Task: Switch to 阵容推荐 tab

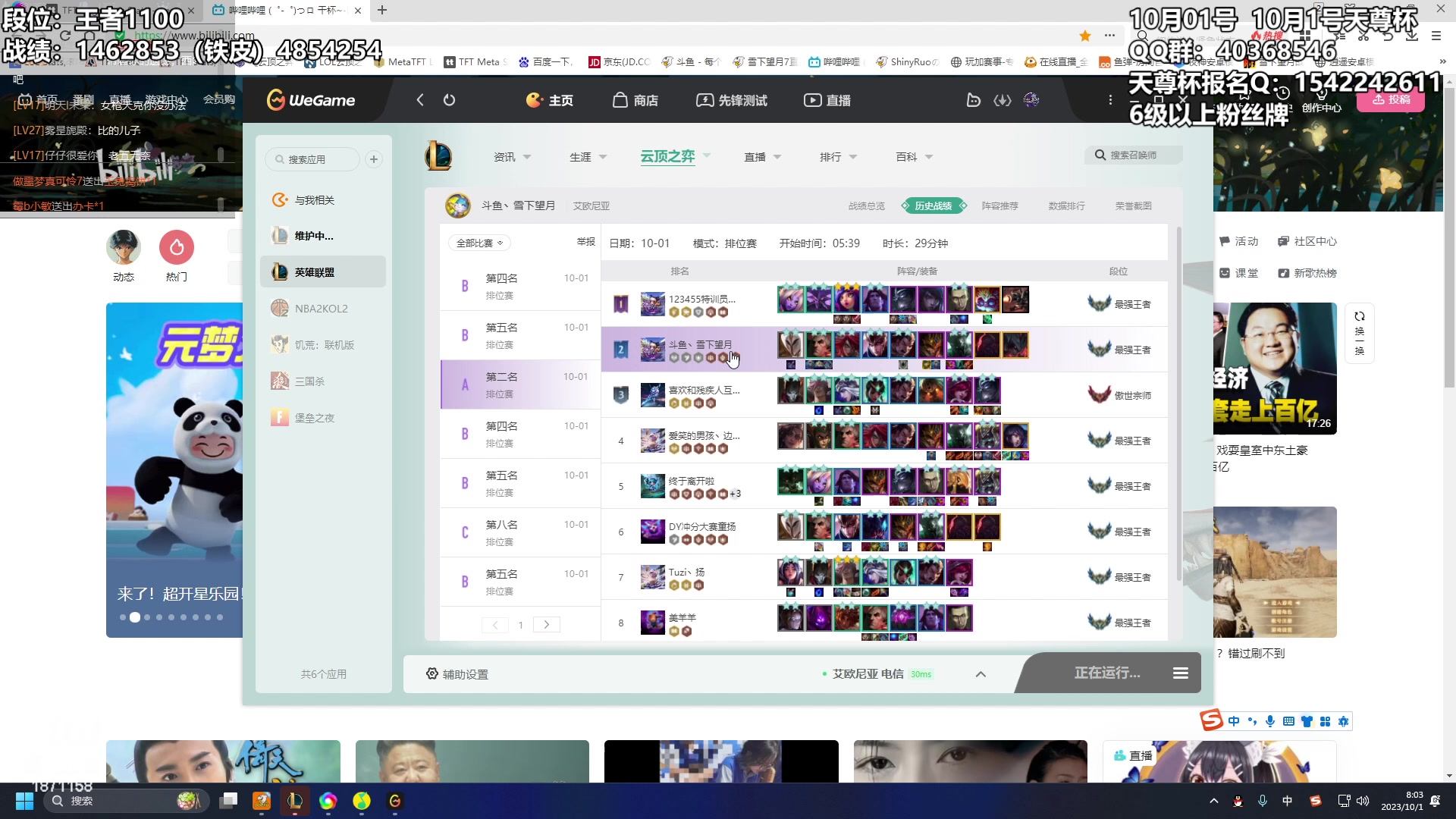Action: [1000, 206]
